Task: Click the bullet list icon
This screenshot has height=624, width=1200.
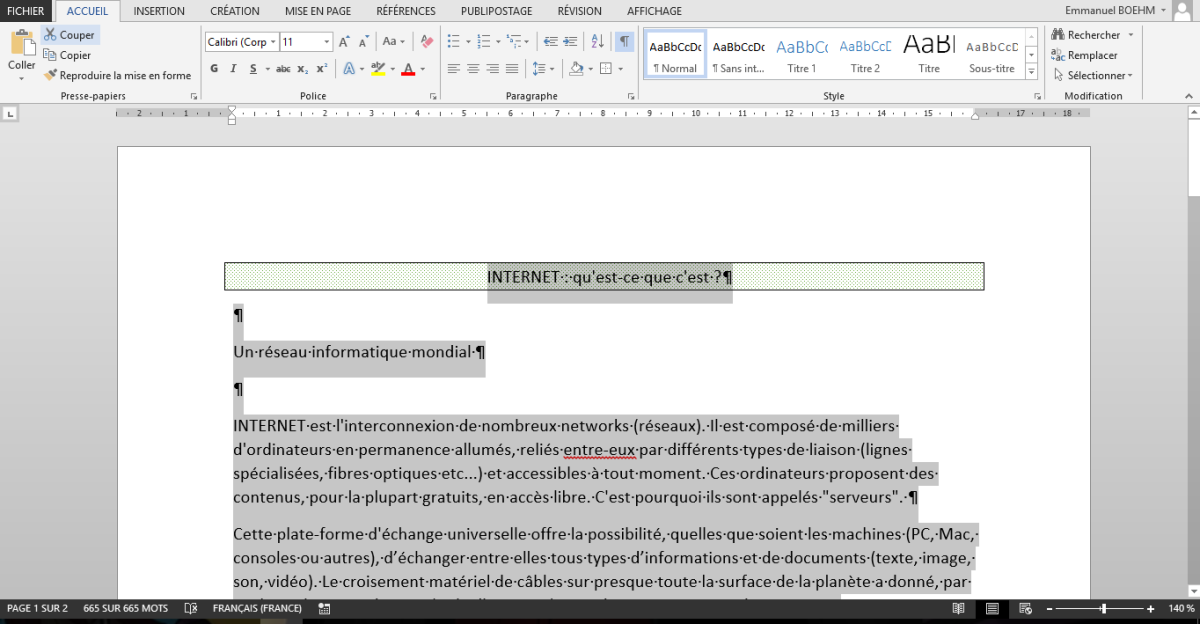Action: pos(453,41)
